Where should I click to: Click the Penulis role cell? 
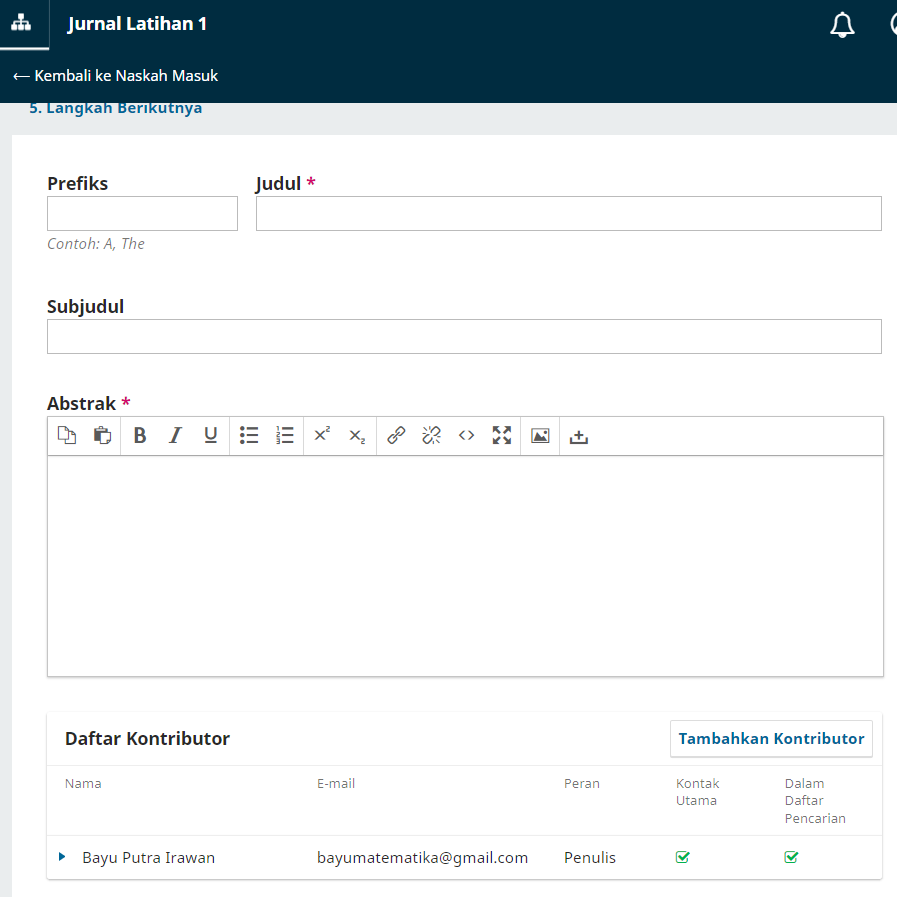(x=590, y=858)
